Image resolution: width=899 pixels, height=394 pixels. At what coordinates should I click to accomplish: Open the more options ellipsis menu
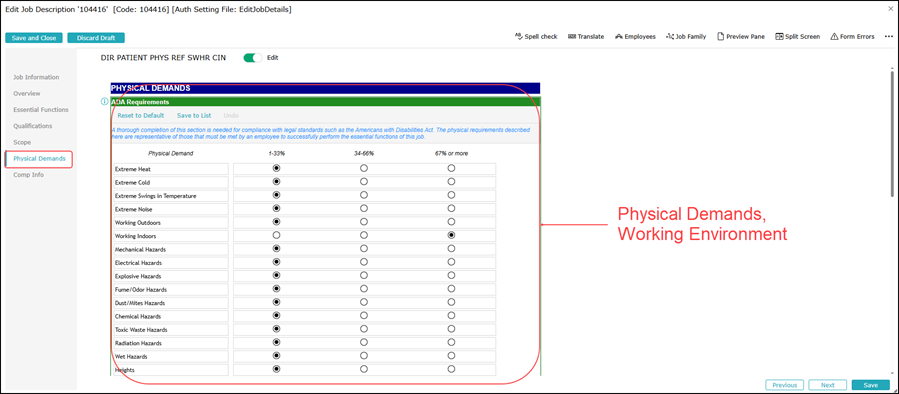pos(888,36)
